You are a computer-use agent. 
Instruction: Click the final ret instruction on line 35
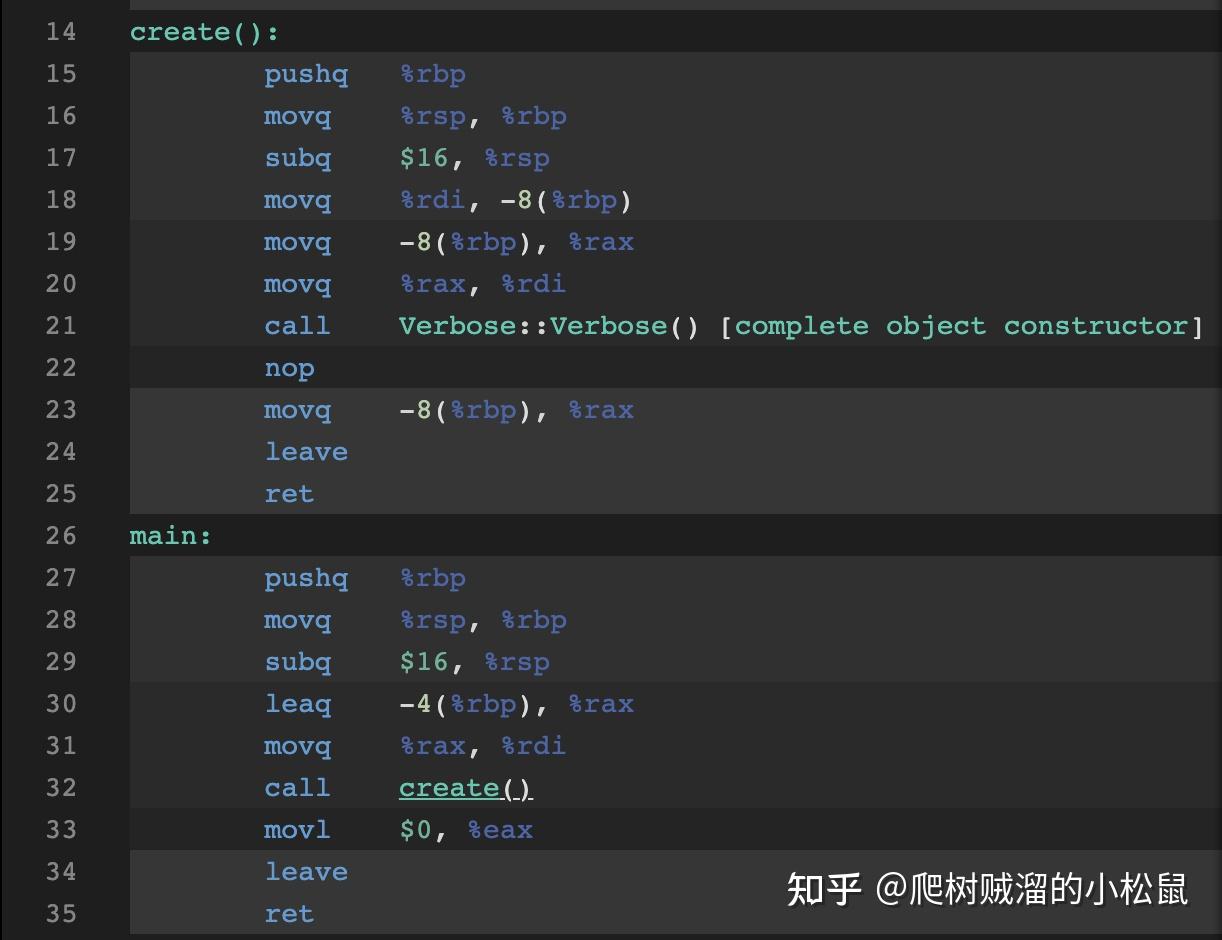coord(289,913)
